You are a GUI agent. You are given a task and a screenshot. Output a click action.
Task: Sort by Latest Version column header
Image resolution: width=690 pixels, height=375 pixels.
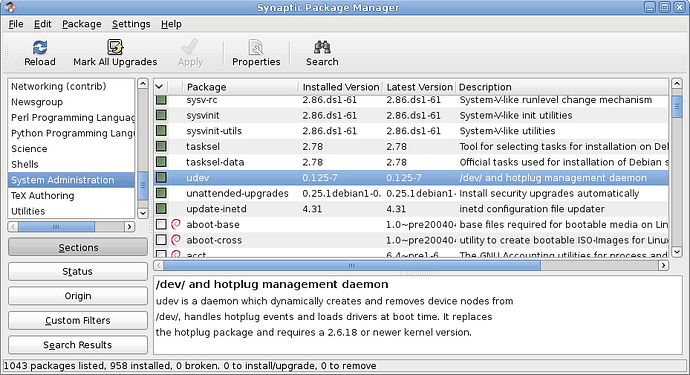click(x=419, y=87)
